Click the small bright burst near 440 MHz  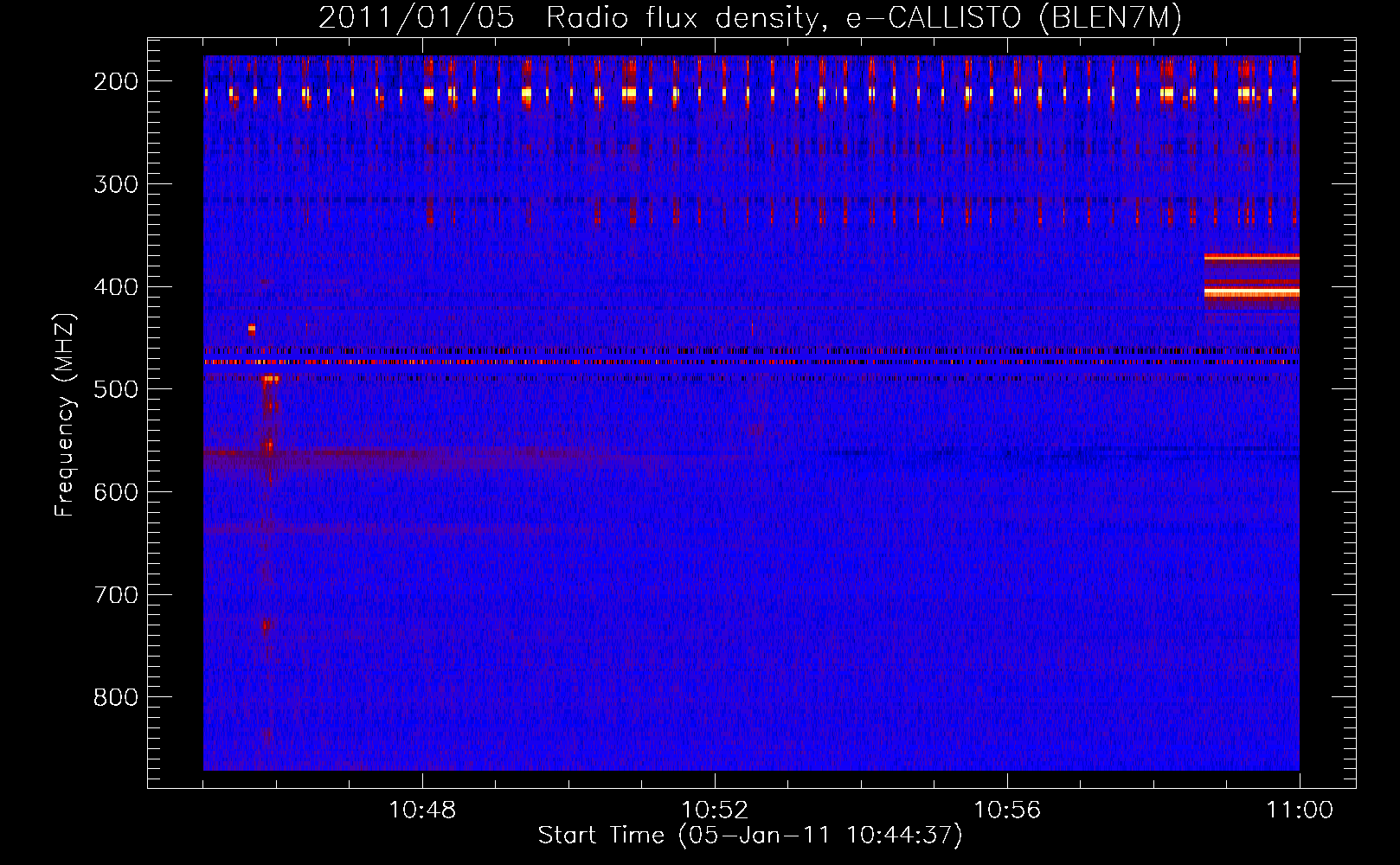pos(252,329)
